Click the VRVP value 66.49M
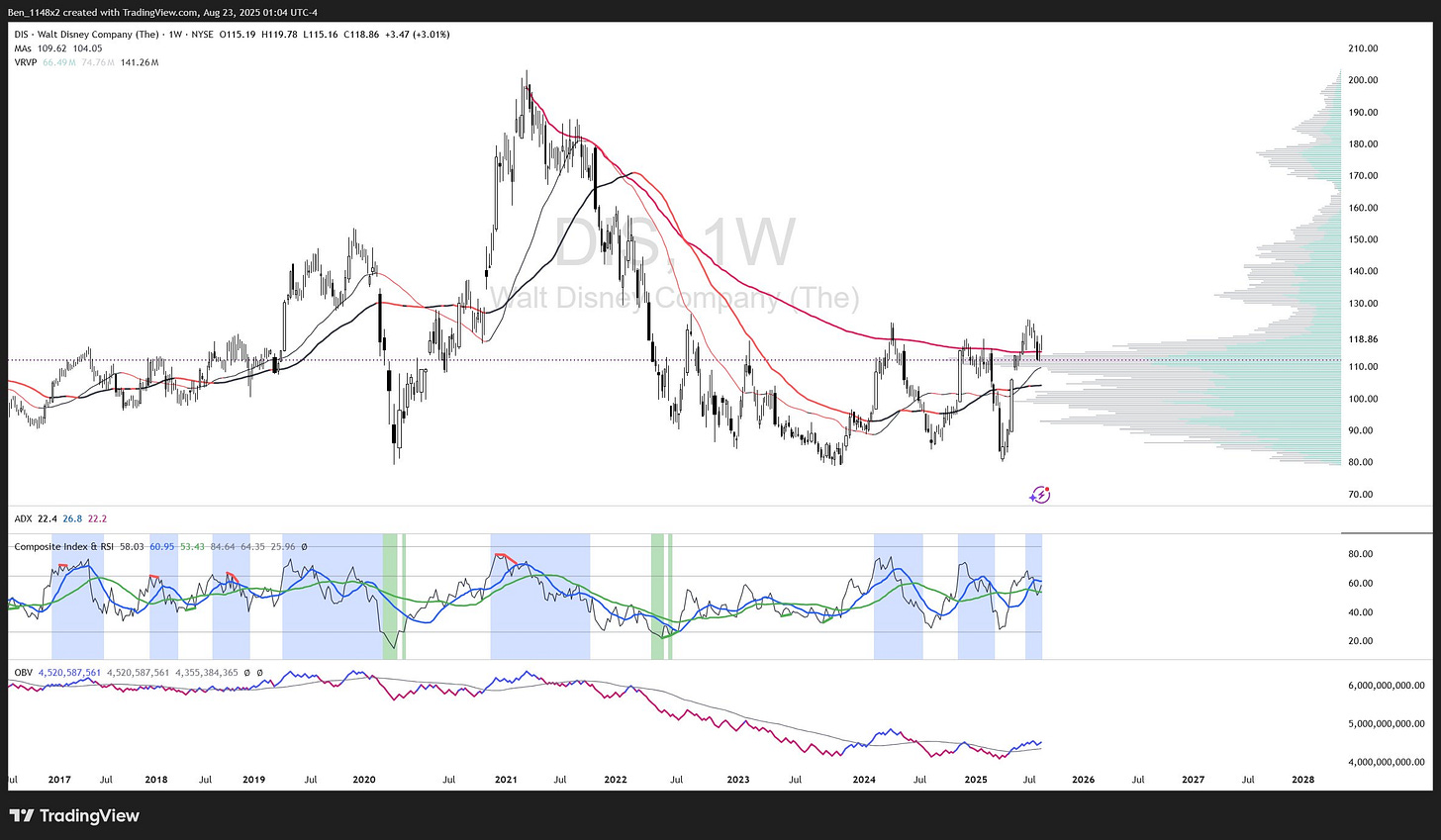 pos(59,62)
